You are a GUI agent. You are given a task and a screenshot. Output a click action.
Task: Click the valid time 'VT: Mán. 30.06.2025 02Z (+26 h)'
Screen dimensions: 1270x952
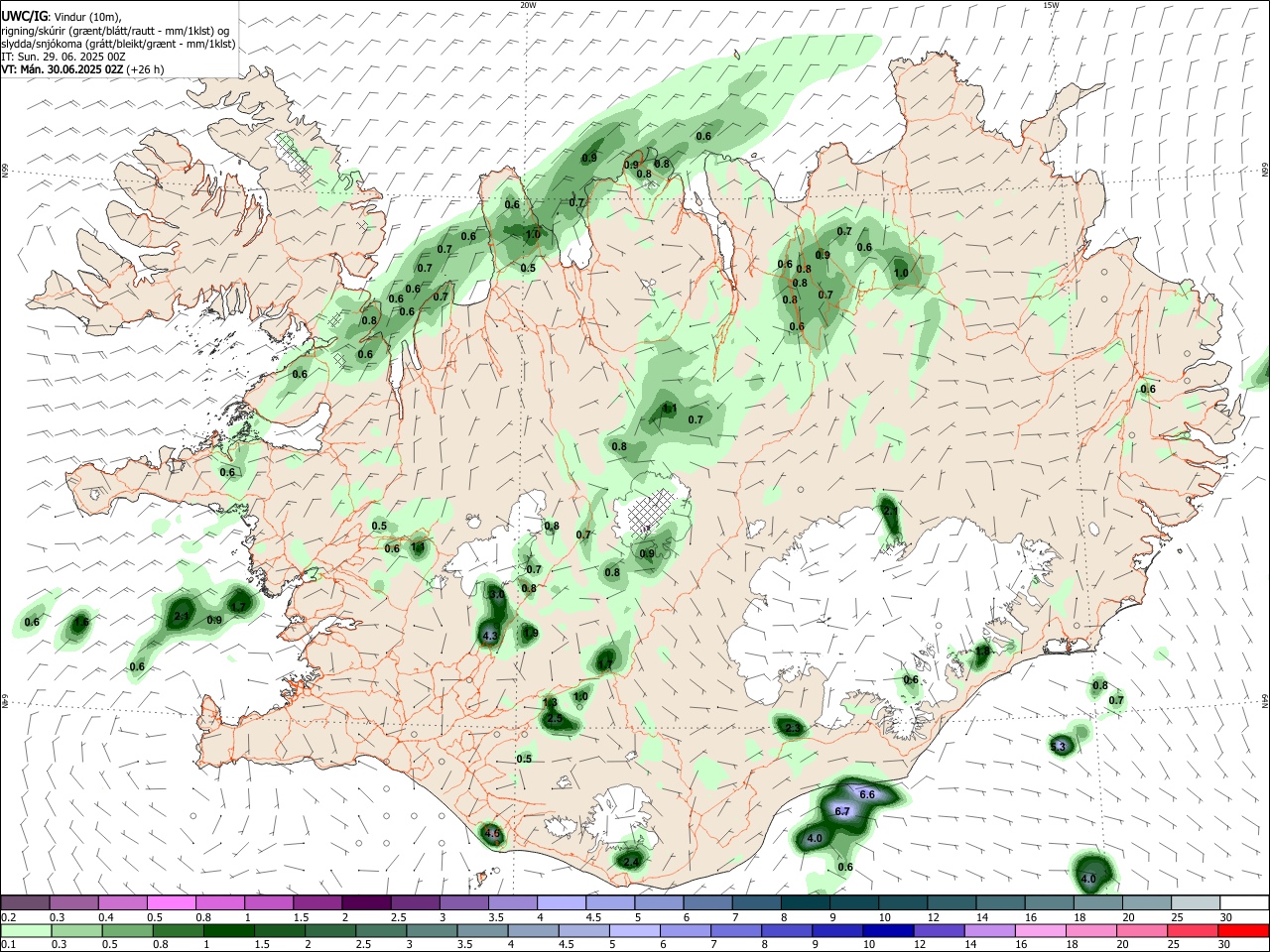click(83, 69)
